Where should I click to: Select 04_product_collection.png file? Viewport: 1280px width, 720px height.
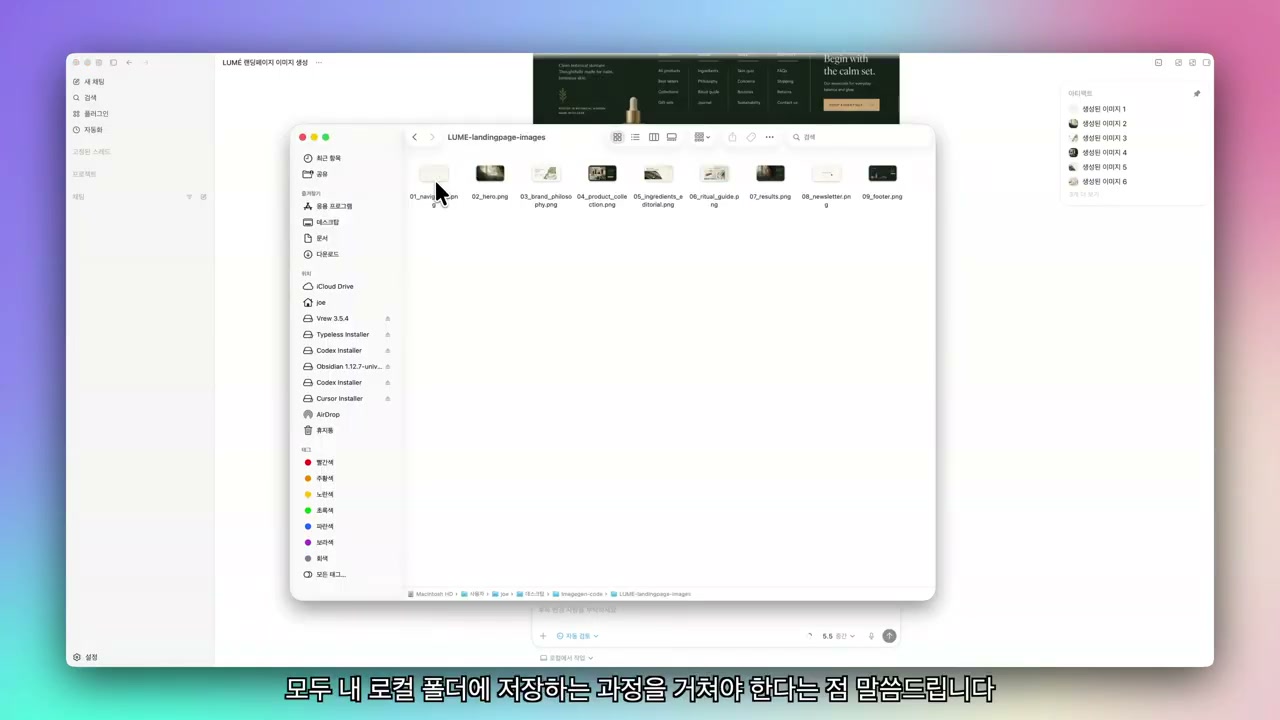602,184
